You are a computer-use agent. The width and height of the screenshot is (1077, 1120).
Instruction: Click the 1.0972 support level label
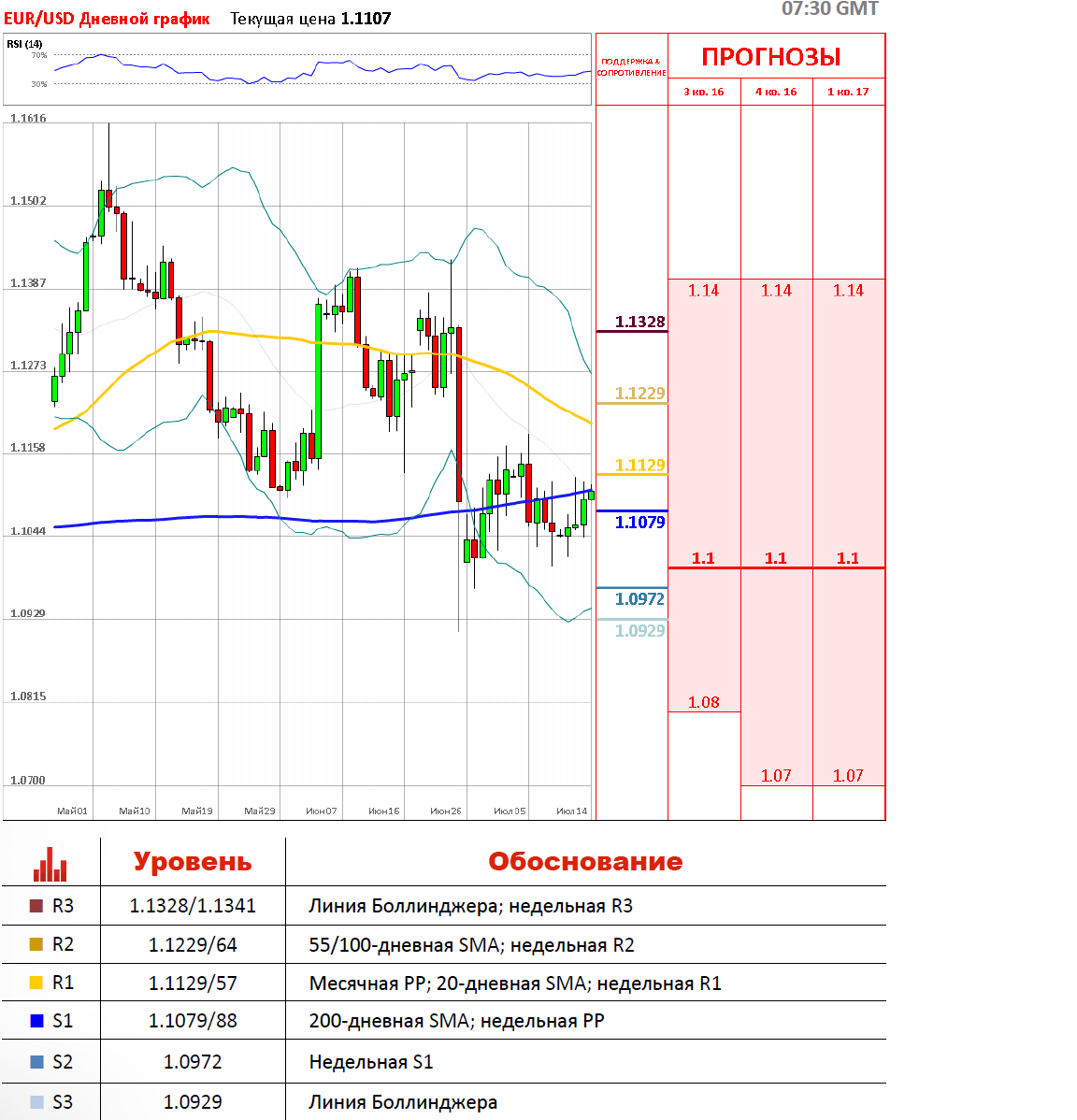coord(639,598)
